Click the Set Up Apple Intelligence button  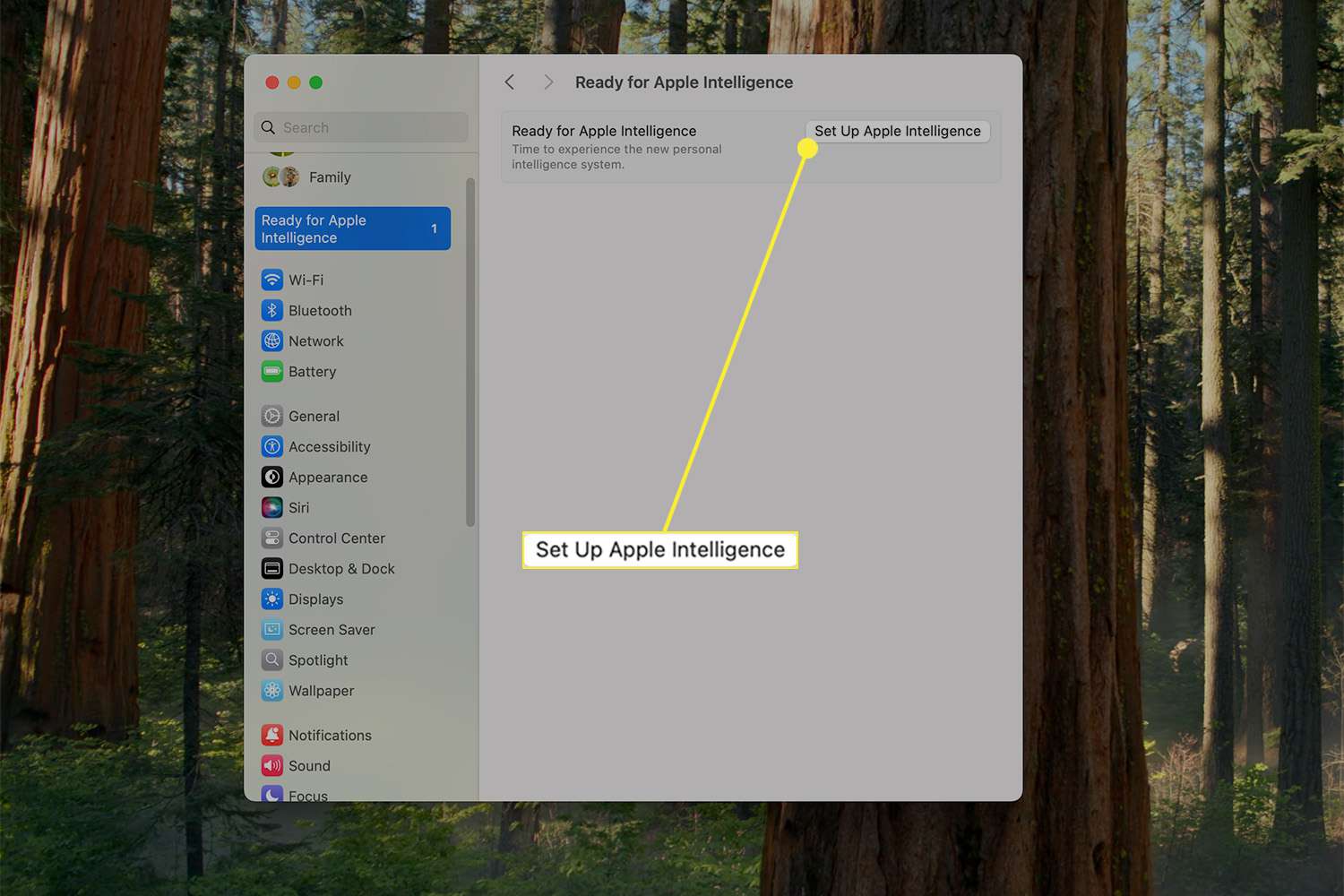pos(897,132)
